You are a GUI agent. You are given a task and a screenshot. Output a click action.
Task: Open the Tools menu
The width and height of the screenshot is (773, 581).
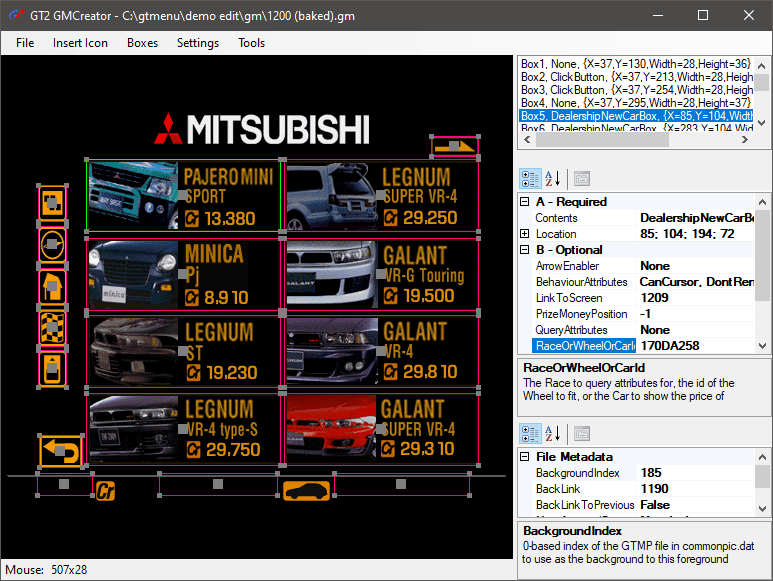(x=251, y=43)
